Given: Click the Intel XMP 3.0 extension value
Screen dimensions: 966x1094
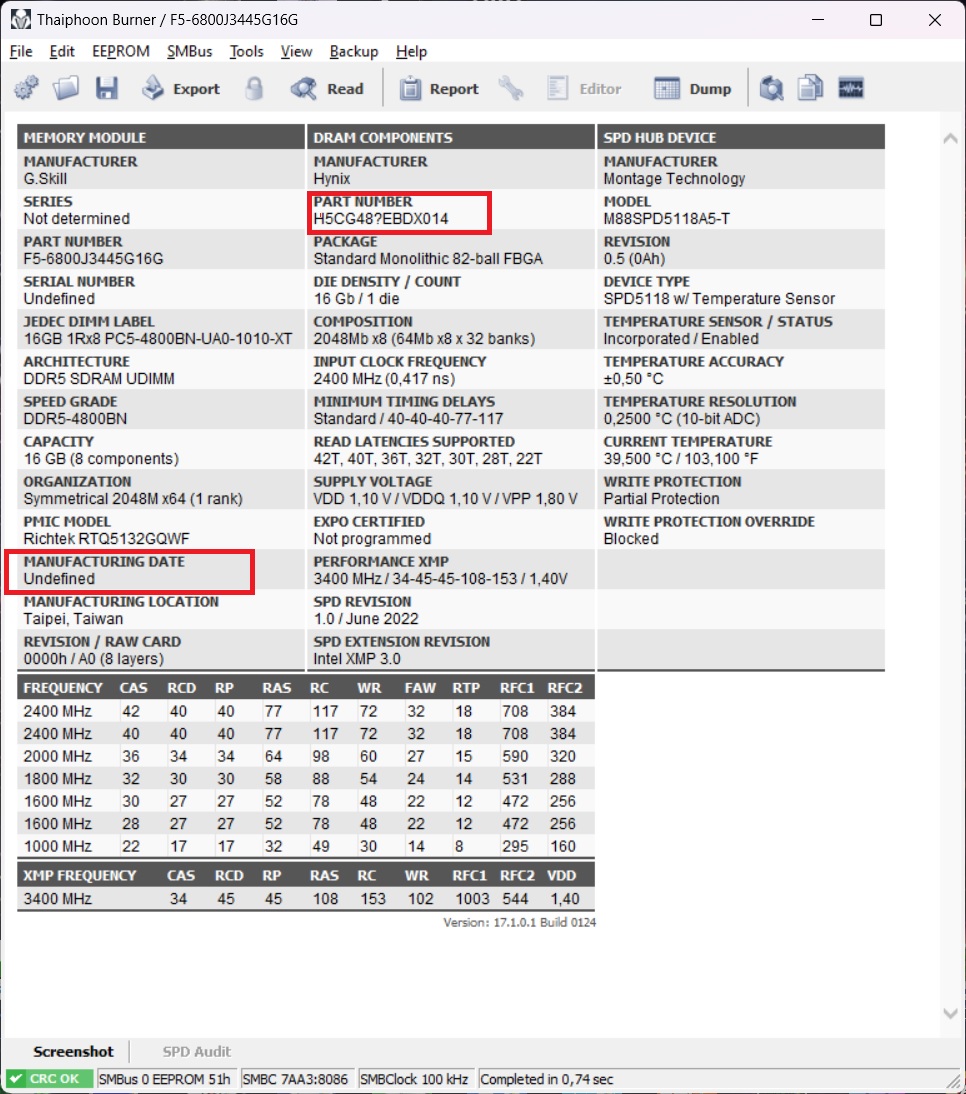Looking at the screenshot, I should 357,659.
